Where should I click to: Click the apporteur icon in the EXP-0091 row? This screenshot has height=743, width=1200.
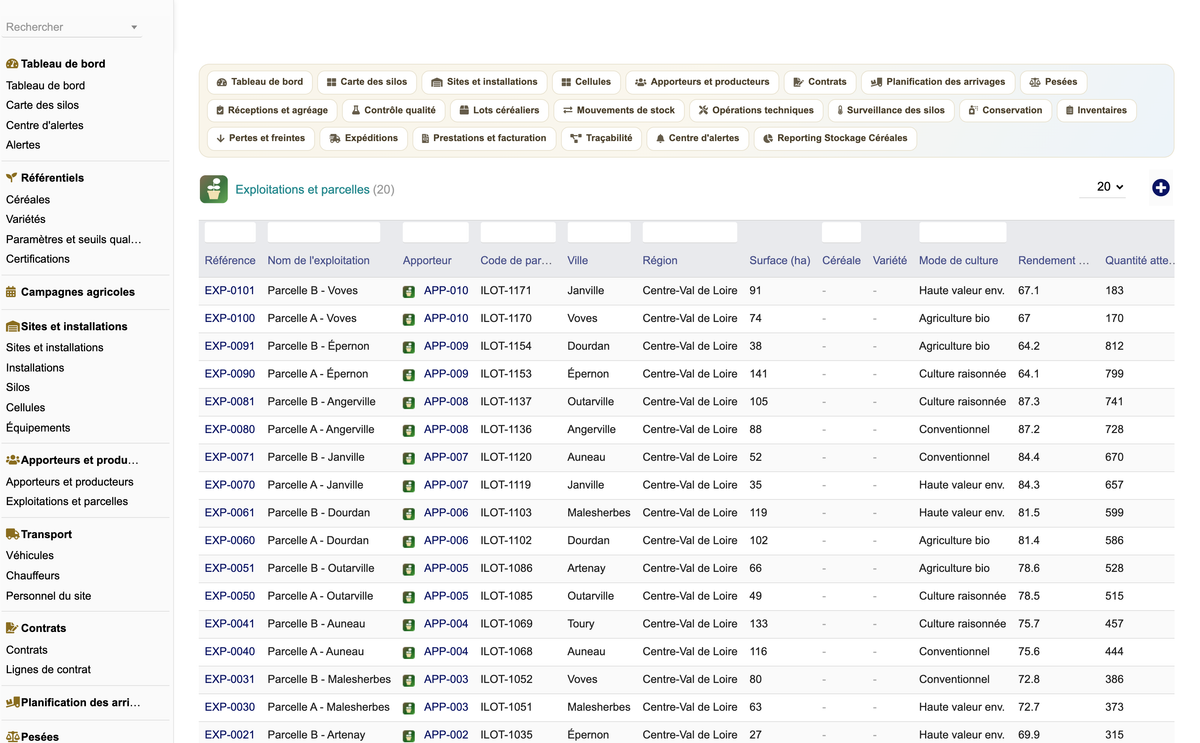coord(409,347)
